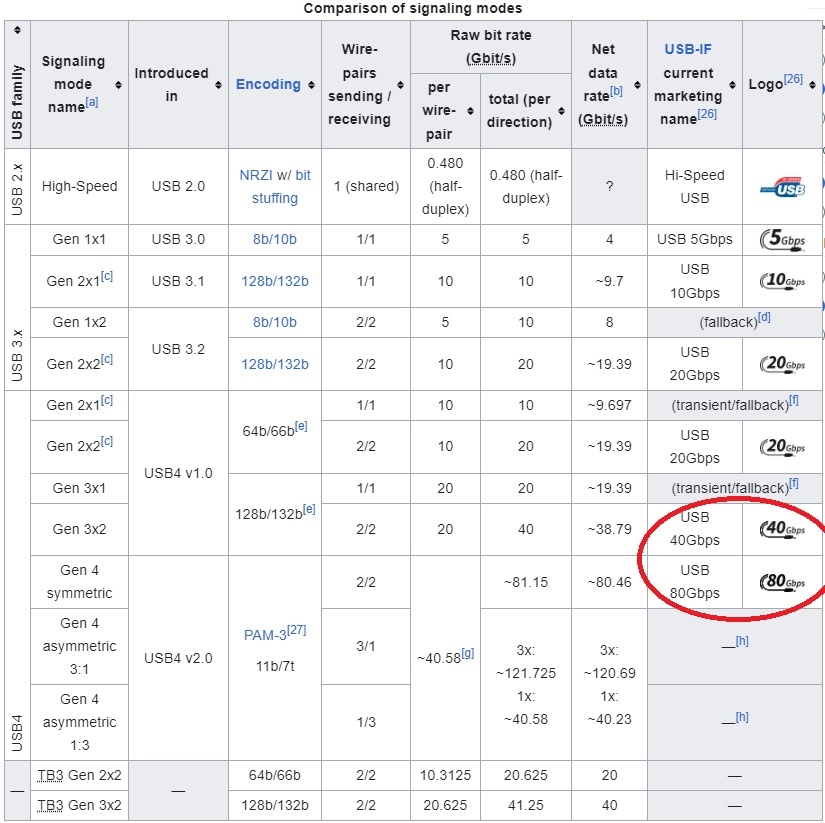825x823 pixels.
Task: Select the '11b/7t' encoding text
Action: click(275, 666)
